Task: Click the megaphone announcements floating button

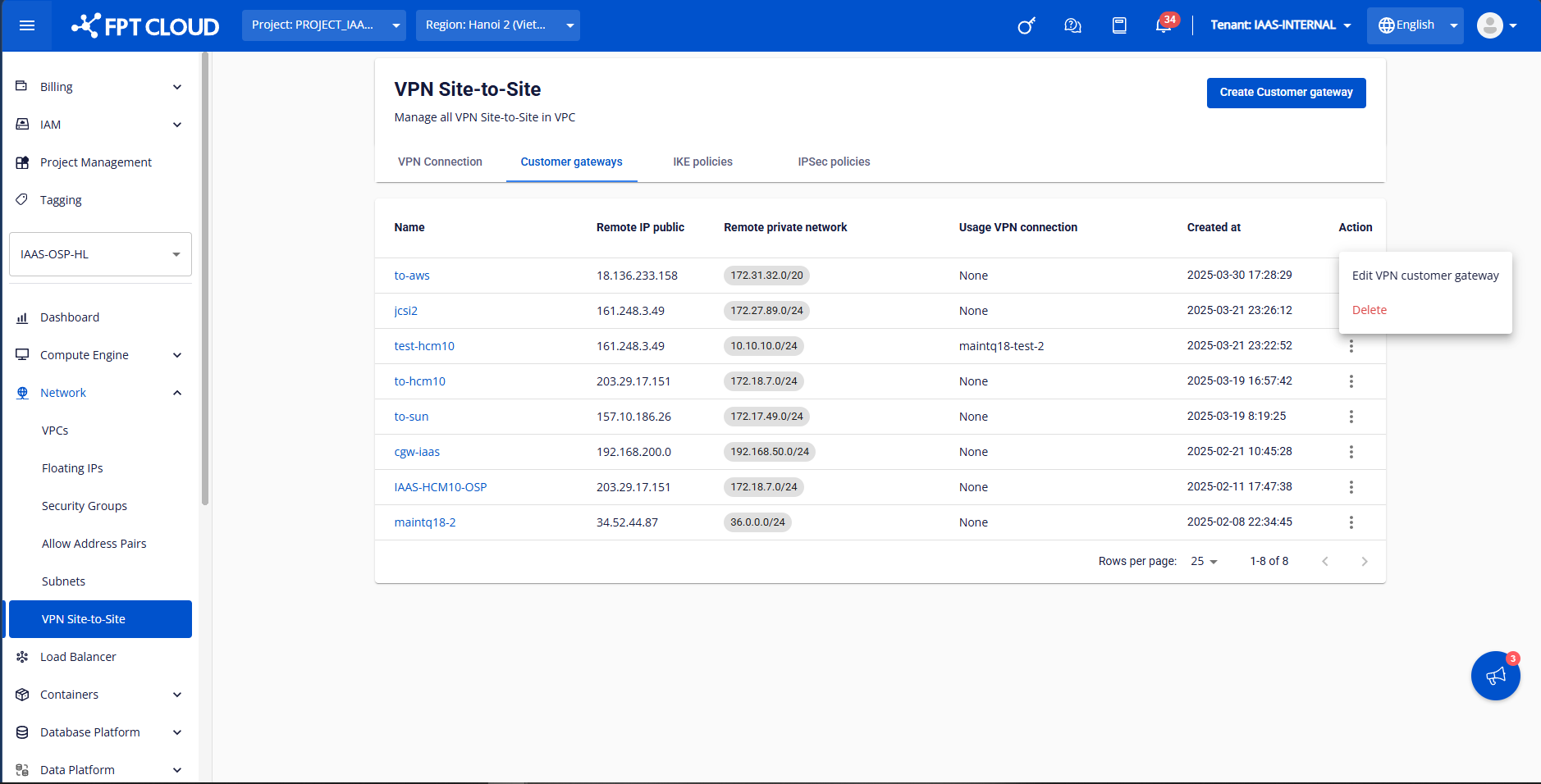Action: (1495, 676)
